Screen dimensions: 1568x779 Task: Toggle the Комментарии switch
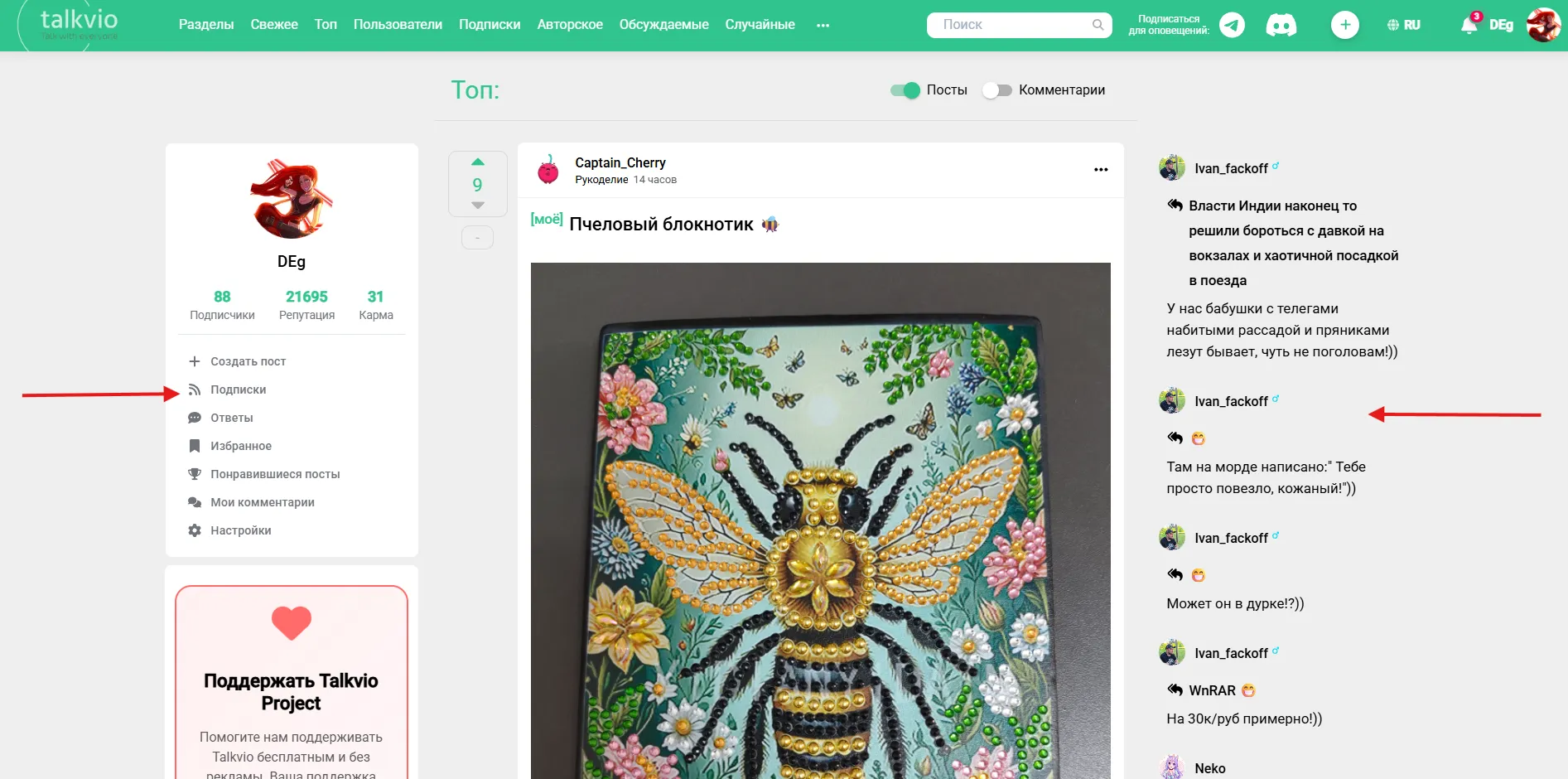997,90
